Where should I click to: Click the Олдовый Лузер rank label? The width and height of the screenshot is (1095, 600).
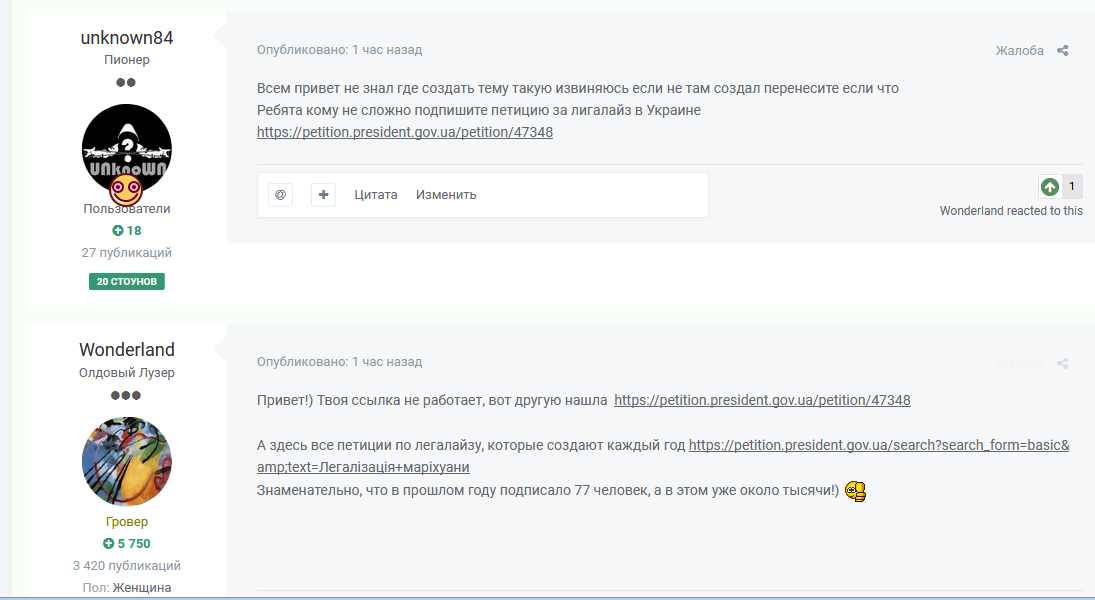point(126,373)
